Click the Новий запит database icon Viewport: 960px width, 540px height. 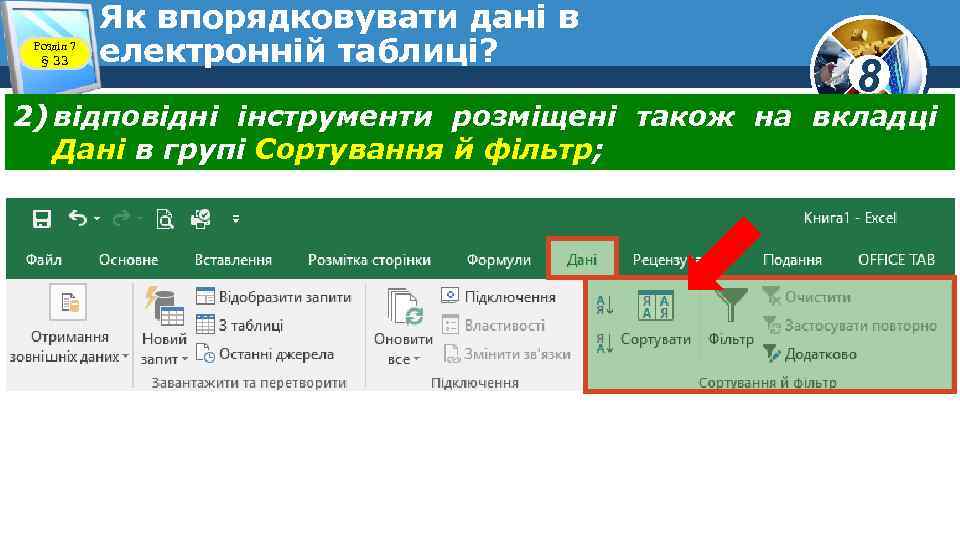coord(164,306)
